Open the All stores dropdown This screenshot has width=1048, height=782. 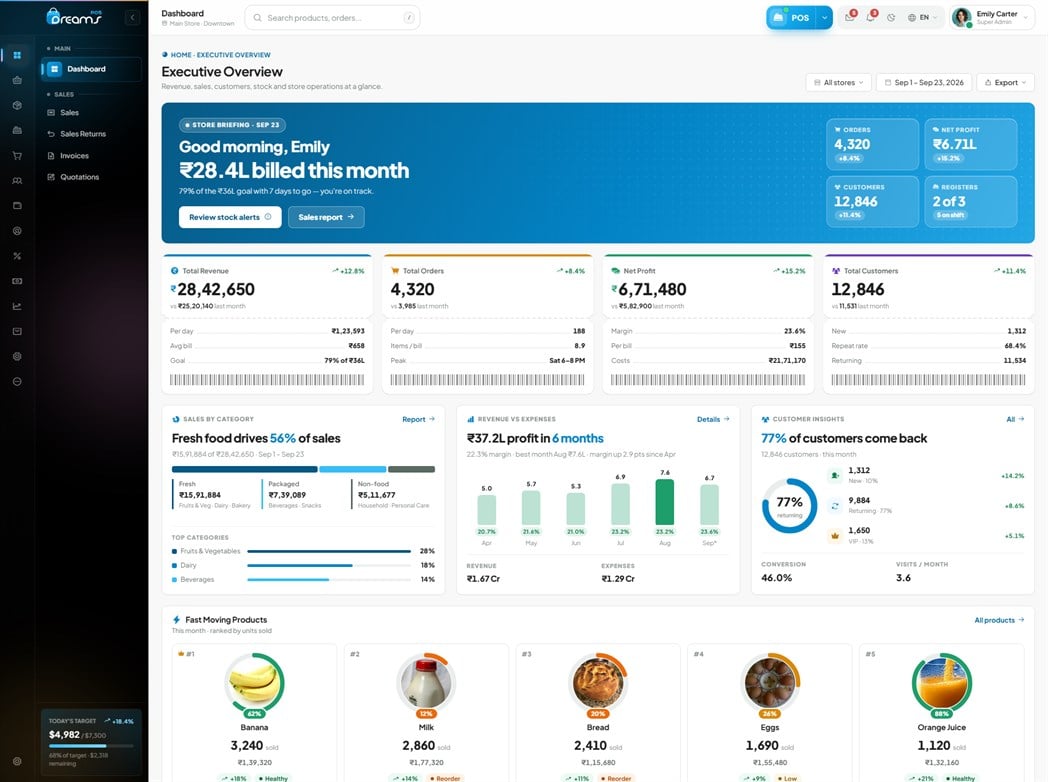pyautogui.click(x=838, y=82)
